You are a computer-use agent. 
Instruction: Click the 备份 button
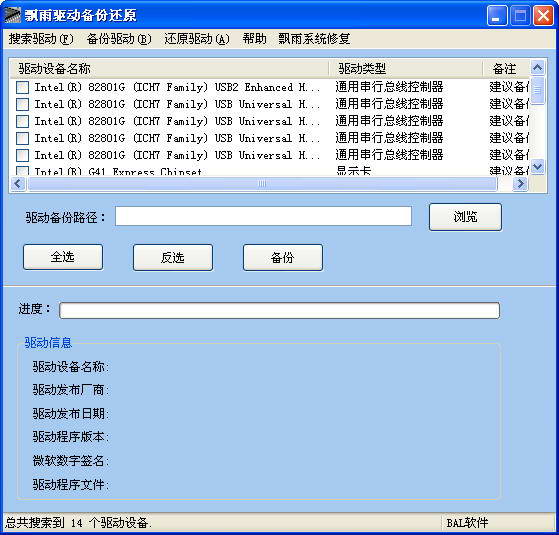(283, 257)
